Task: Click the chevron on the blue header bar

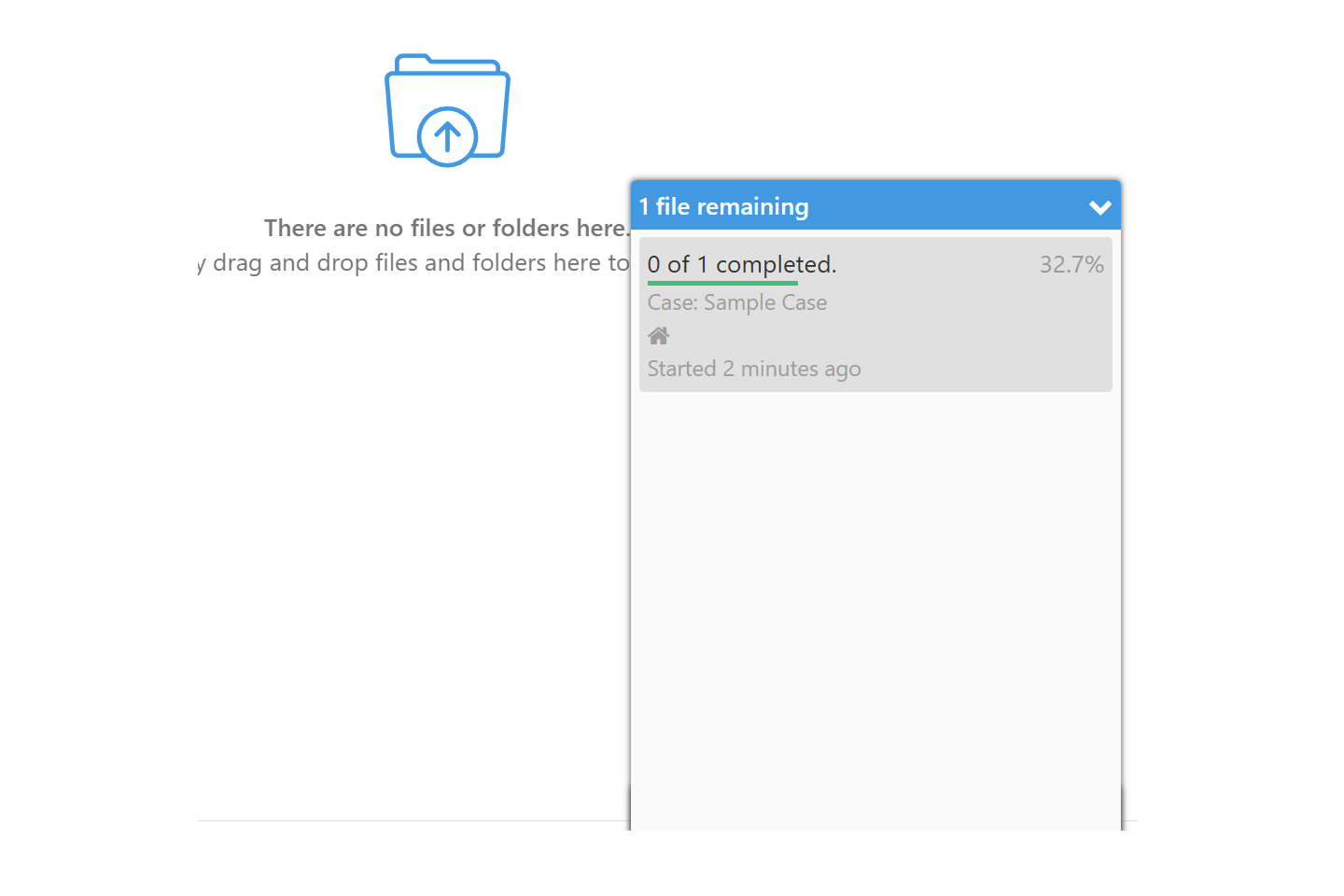Action: point(1099,206)
